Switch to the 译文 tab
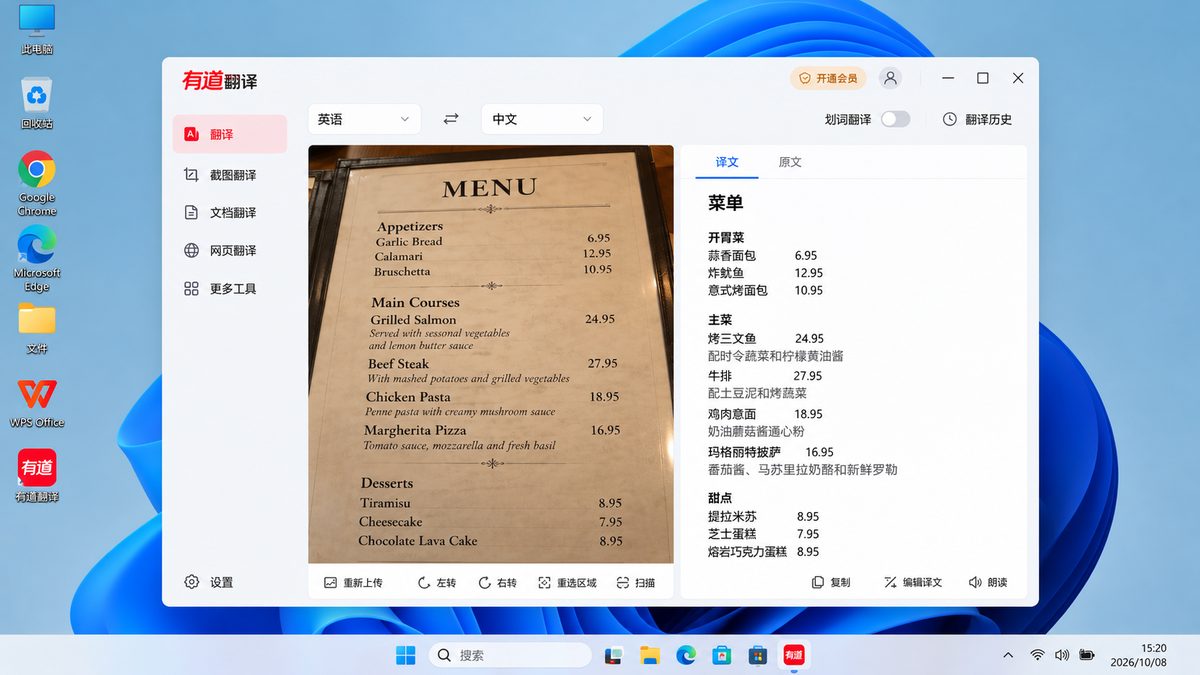The width and height of the screenshot is (1200, 675). (727, 162)
